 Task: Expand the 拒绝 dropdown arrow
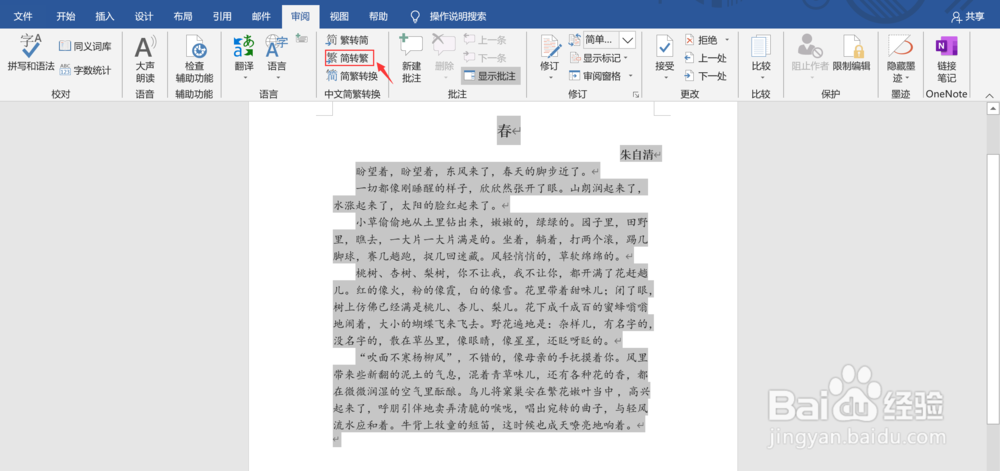click(x=726, y=40)
